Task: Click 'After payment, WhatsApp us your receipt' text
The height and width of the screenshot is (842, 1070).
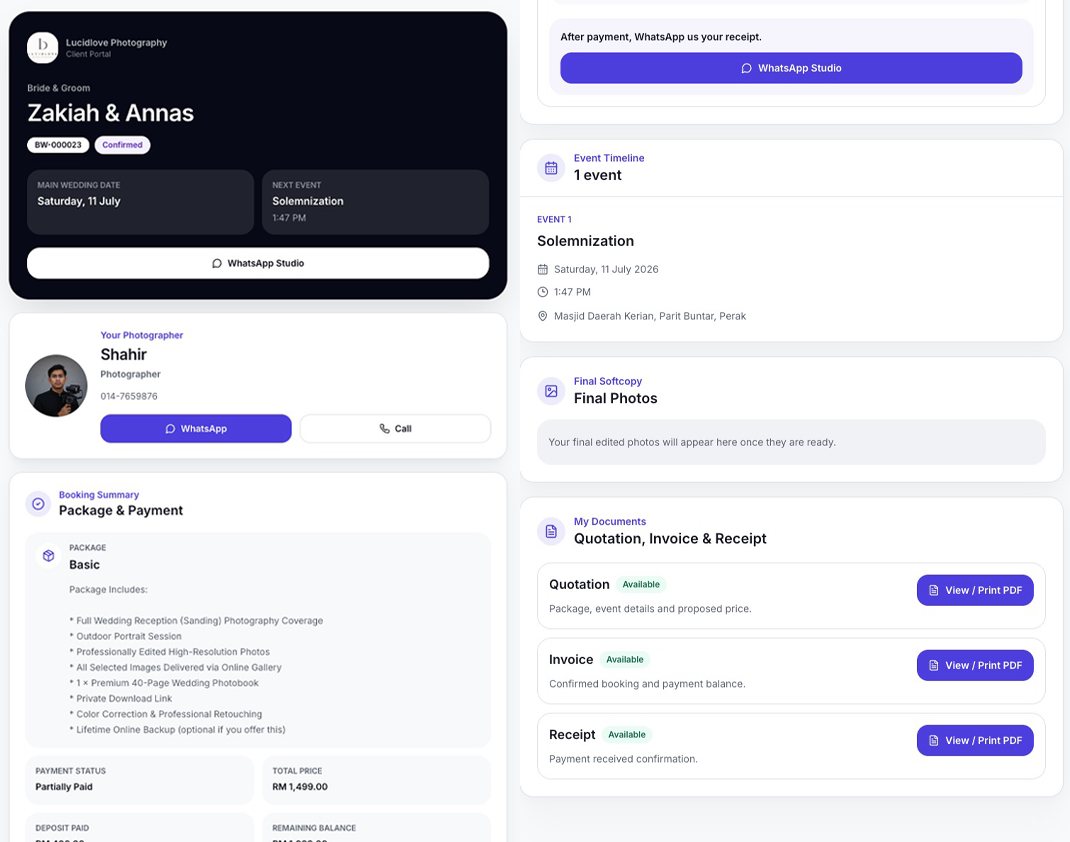Action: click(661, 37)
